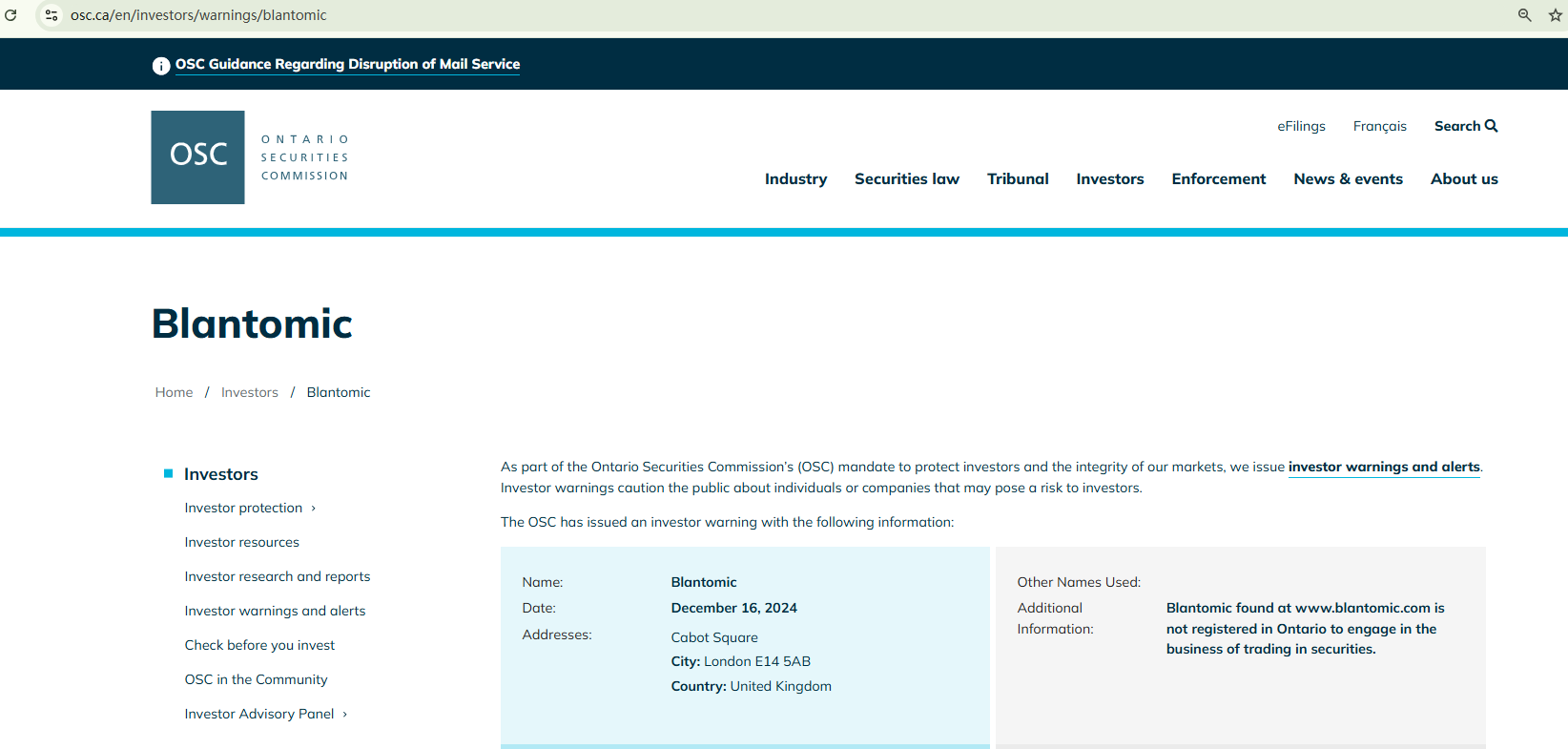Click the Ontario Securities Commission wordmark text
1568x749 pixels.
305,157
